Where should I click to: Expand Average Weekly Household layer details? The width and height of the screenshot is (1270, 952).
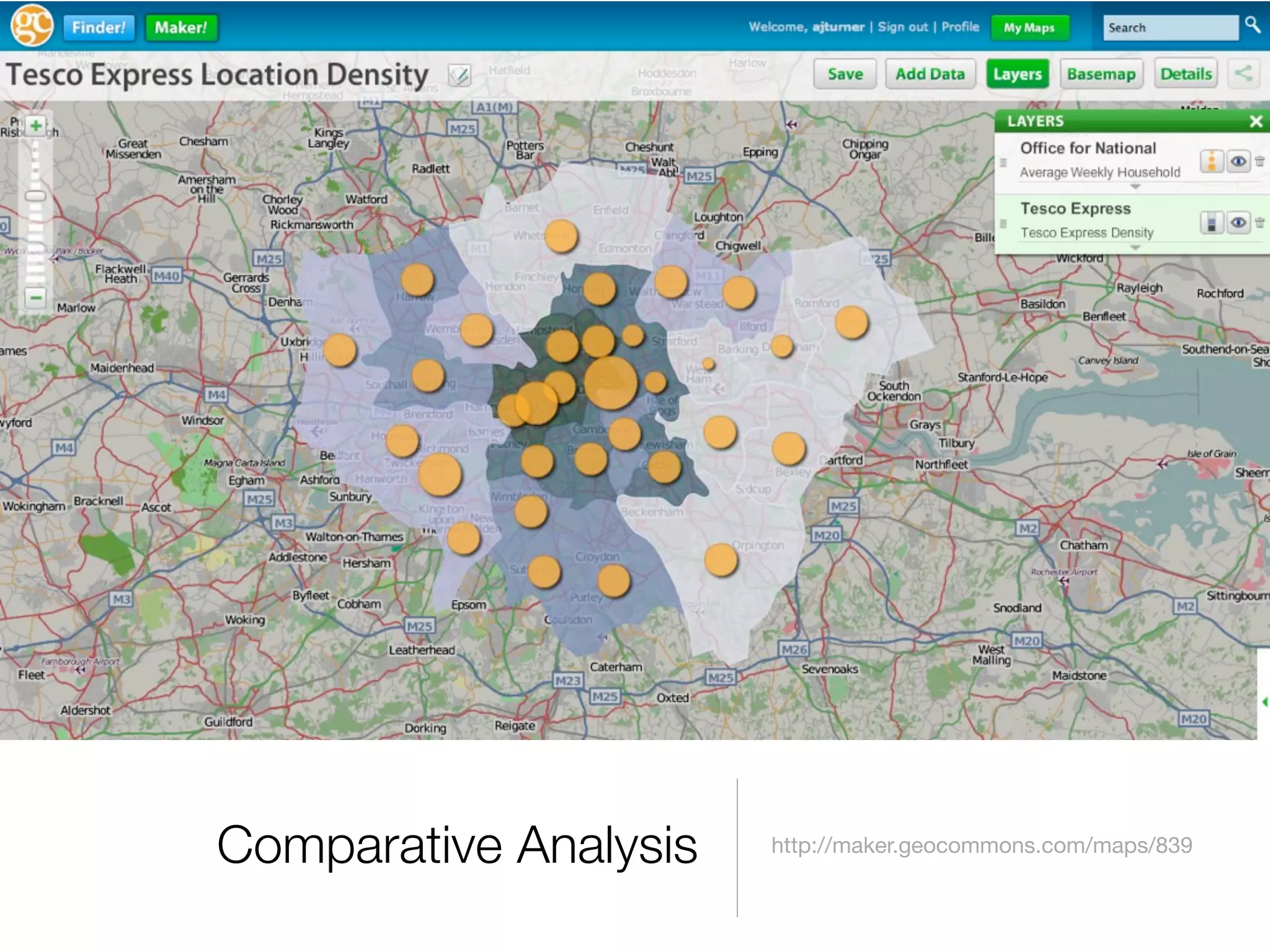click(x=1135, y=187)
